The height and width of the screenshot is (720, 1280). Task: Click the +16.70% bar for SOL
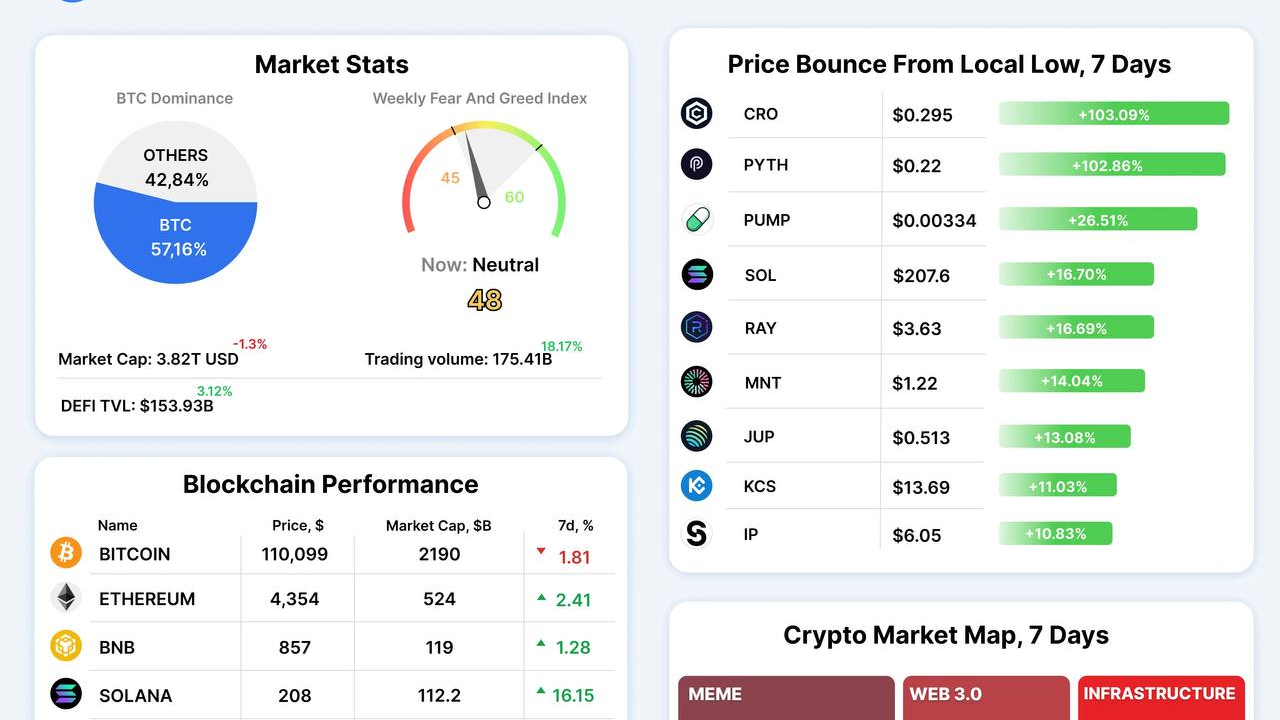[x=1076, y=274]
